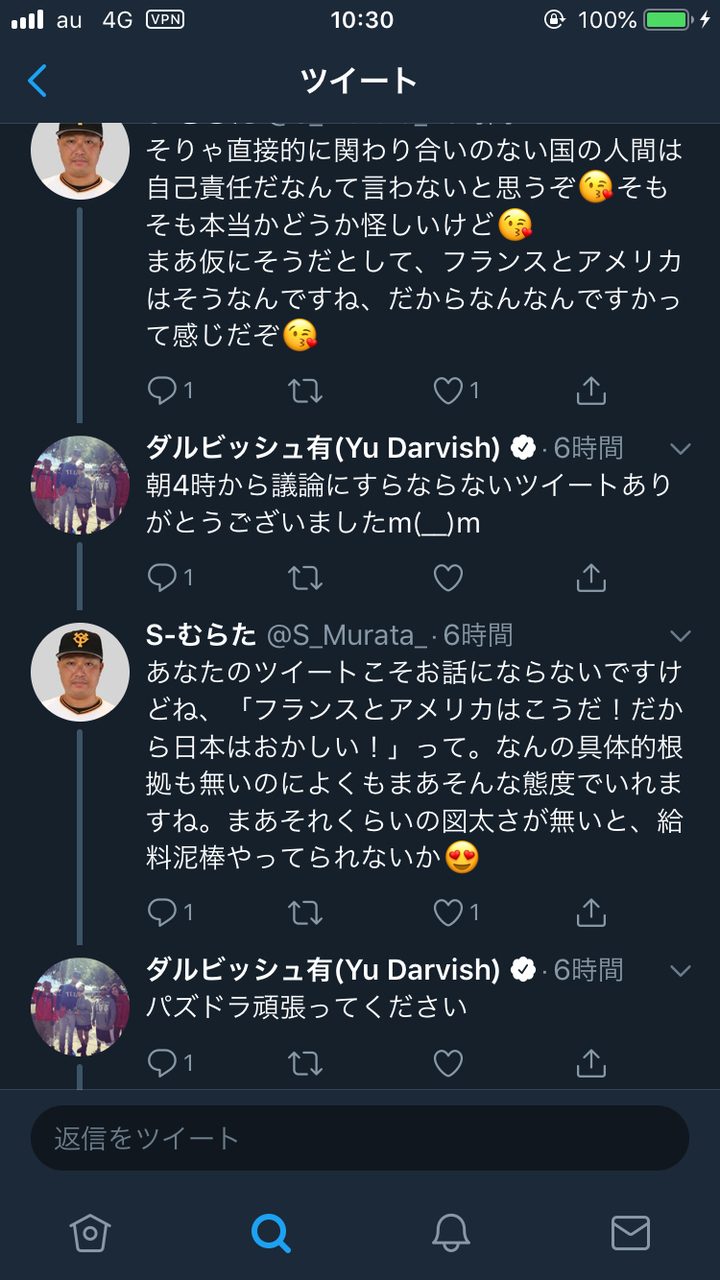Expand menu chevron on Pazudora tweet
720x1280 pixels.
click(x=681, y=971)
